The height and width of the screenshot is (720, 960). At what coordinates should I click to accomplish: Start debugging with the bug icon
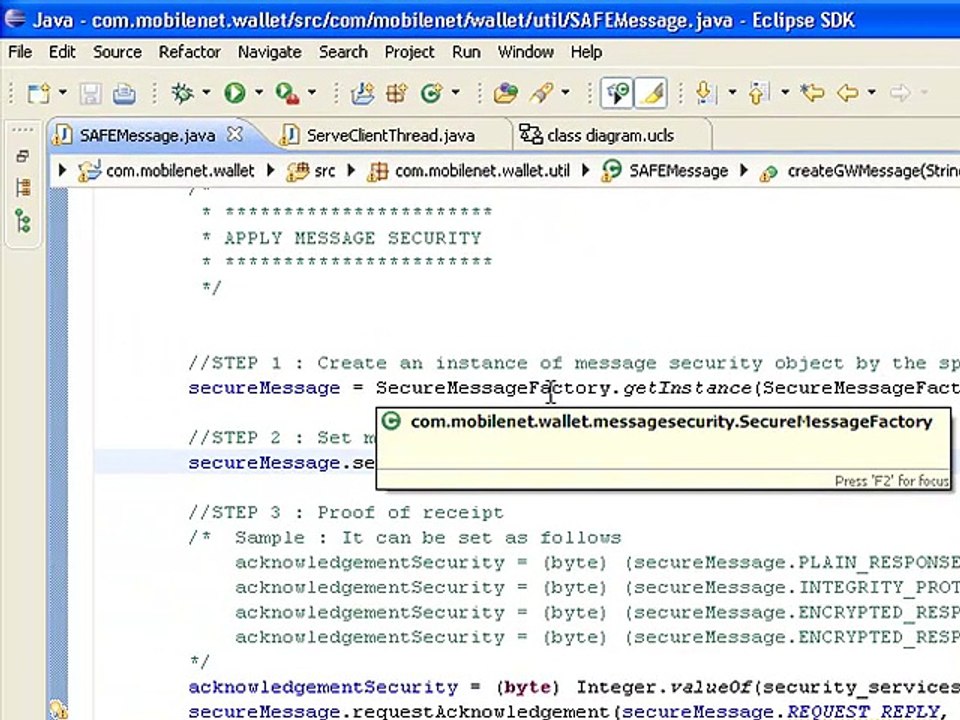coord(182,94)
